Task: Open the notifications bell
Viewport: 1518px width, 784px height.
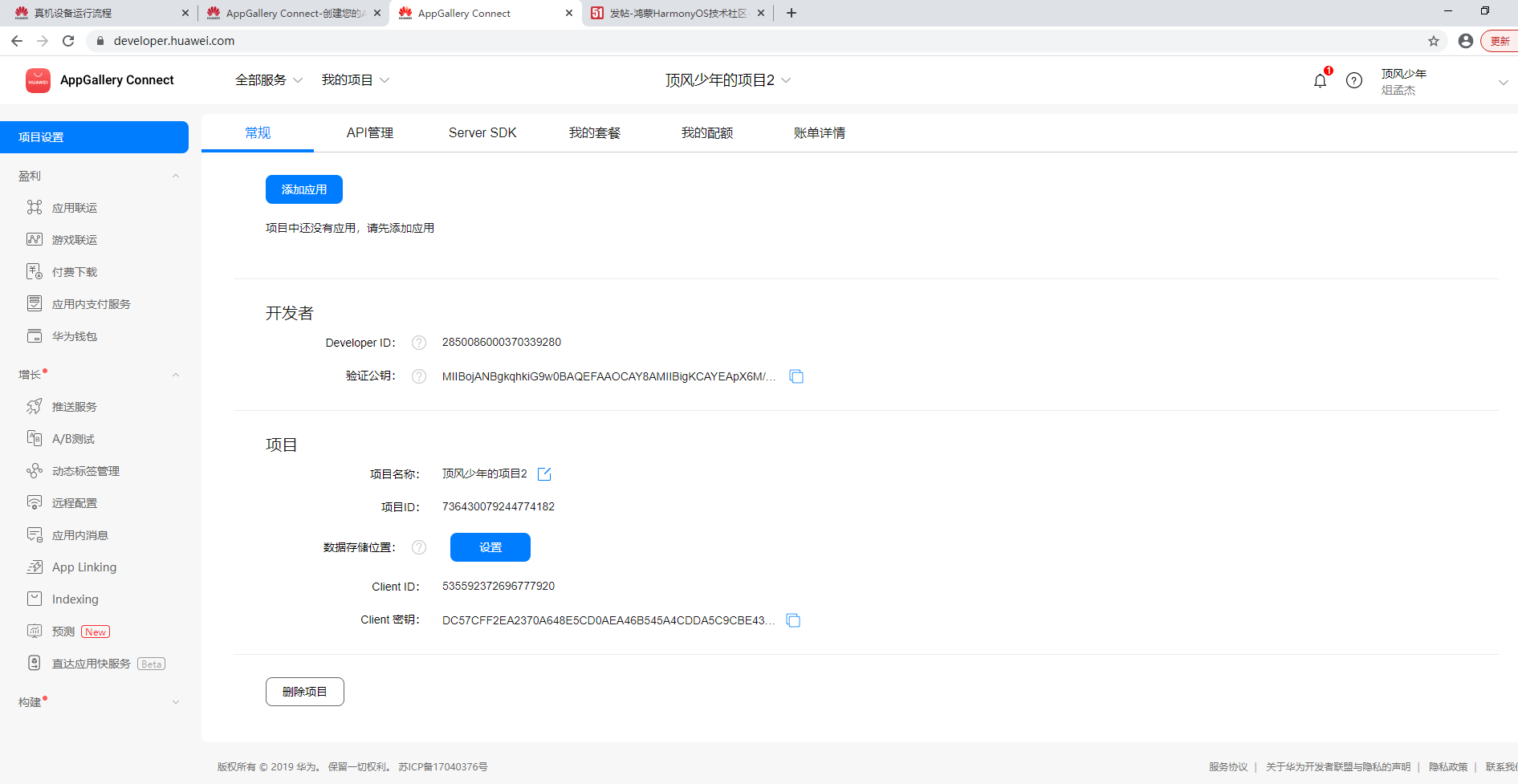Action: pos(1320,80)
